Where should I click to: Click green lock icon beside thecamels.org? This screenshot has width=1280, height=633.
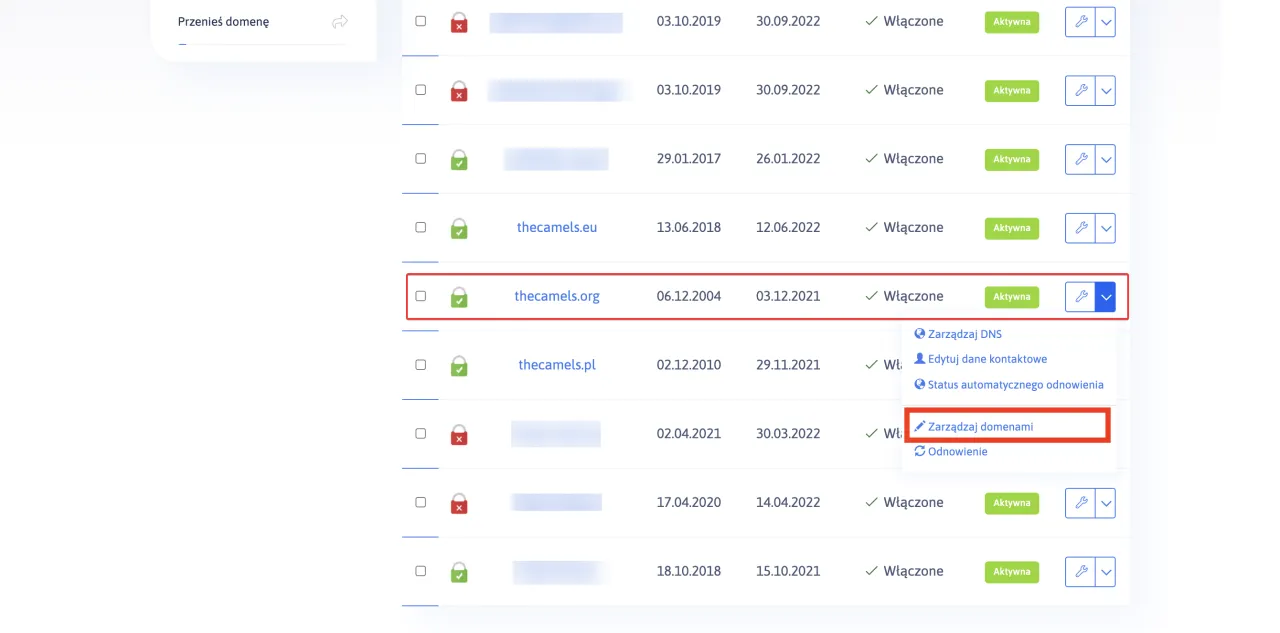(x=459, y=297)
